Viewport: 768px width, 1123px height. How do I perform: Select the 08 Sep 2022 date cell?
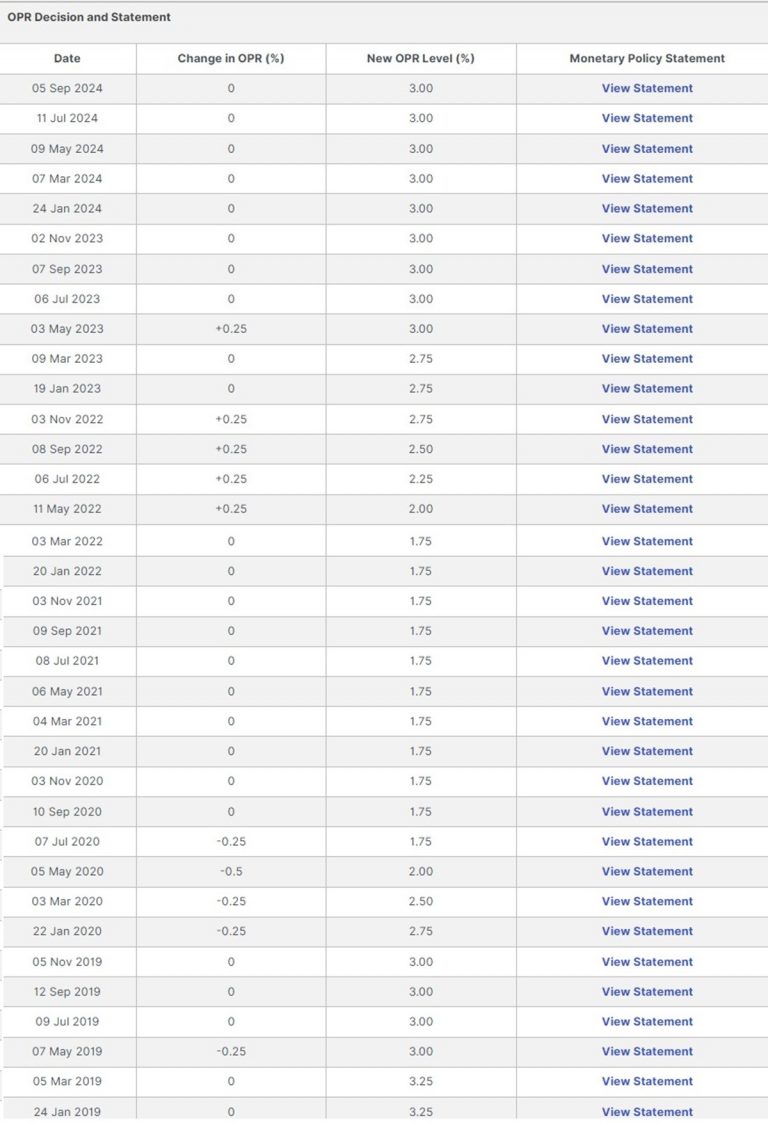point(67,449)
